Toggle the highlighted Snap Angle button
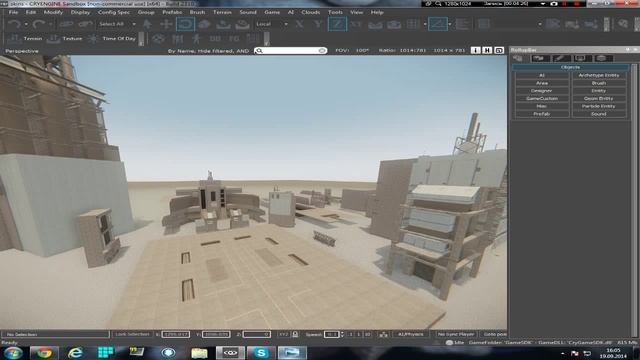640x360 pixels. click(438, 24)
